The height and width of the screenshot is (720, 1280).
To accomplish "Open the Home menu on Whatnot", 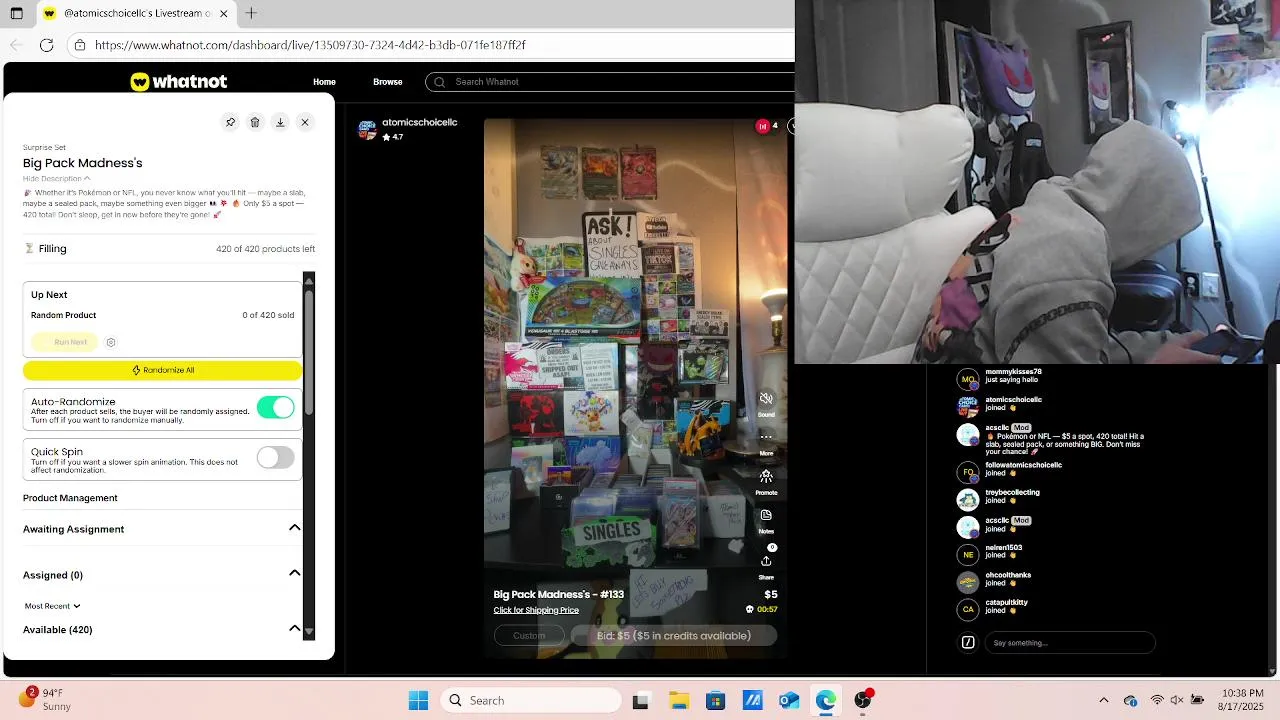I will [324, 82].
